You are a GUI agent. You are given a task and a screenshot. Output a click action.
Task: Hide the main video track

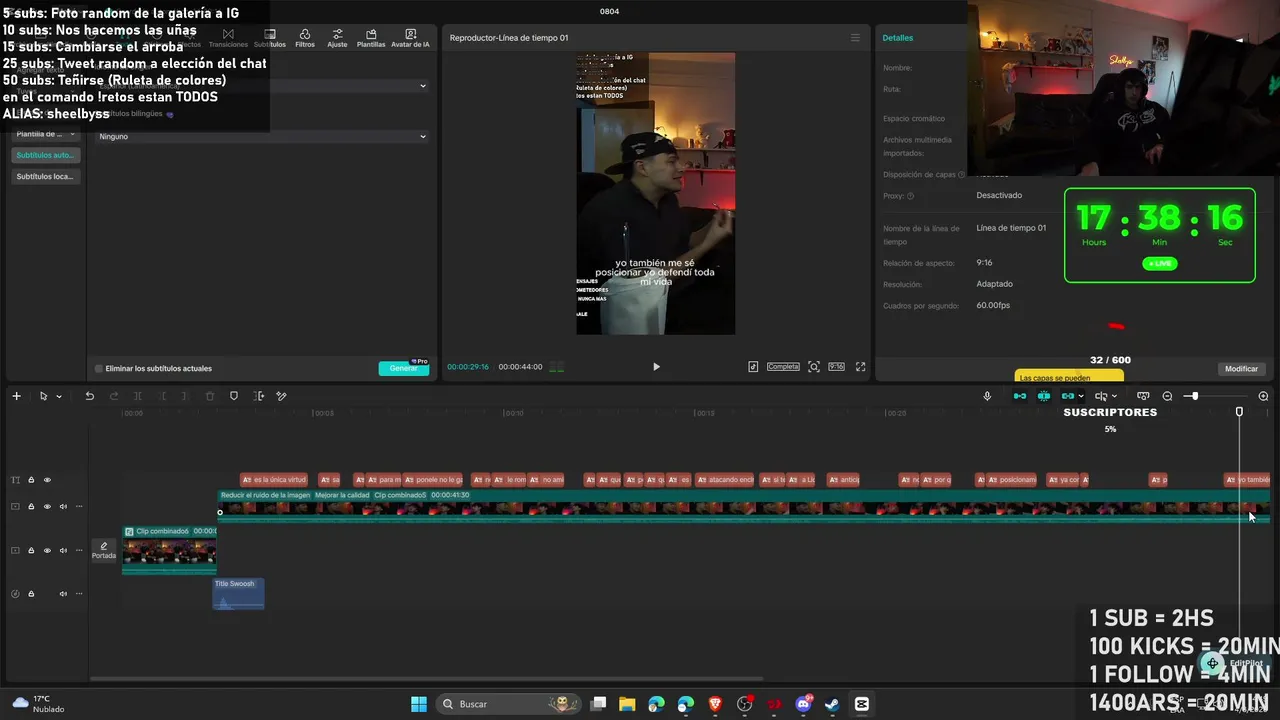click(47, 507)
